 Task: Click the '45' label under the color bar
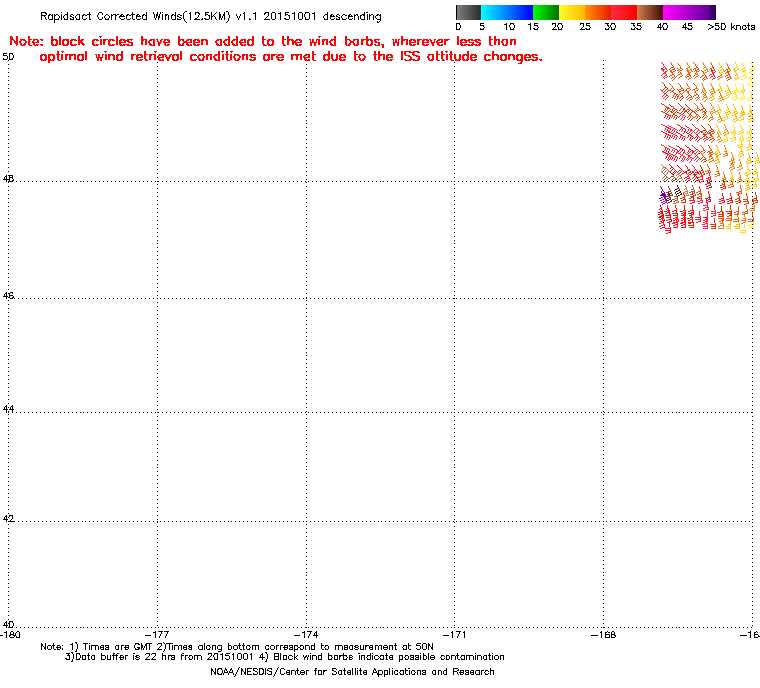tap(687, 27)
